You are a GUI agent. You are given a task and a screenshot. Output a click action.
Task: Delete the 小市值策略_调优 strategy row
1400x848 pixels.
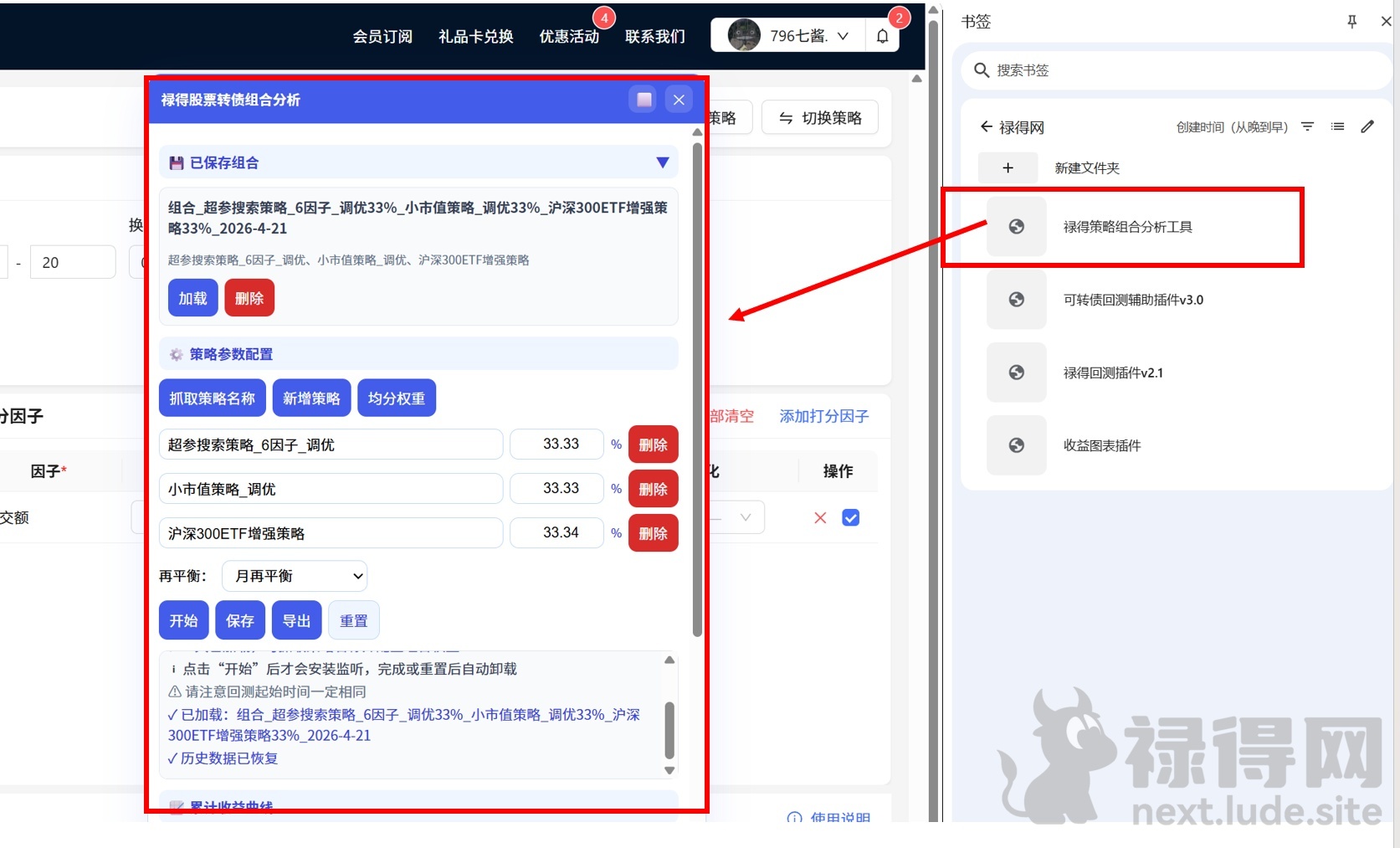point(653,489)
